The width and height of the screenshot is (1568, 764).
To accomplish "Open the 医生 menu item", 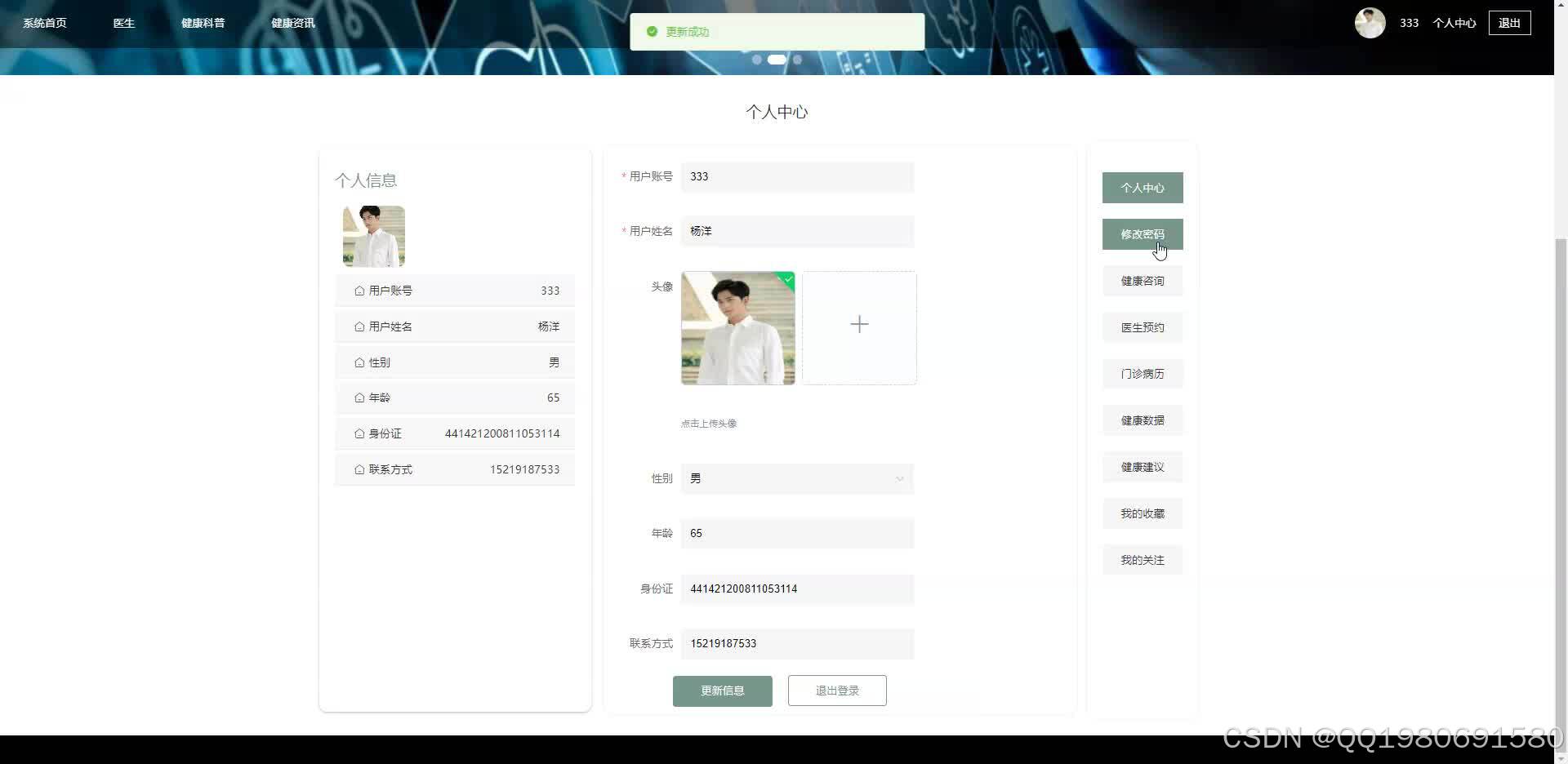I will 124,23.
